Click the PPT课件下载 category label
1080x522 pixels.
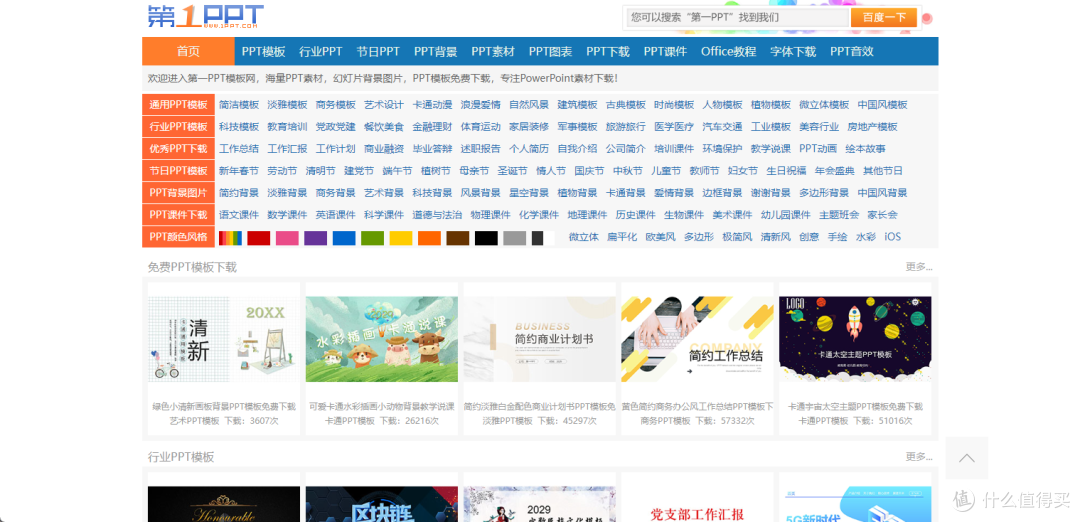pos(178,215)
